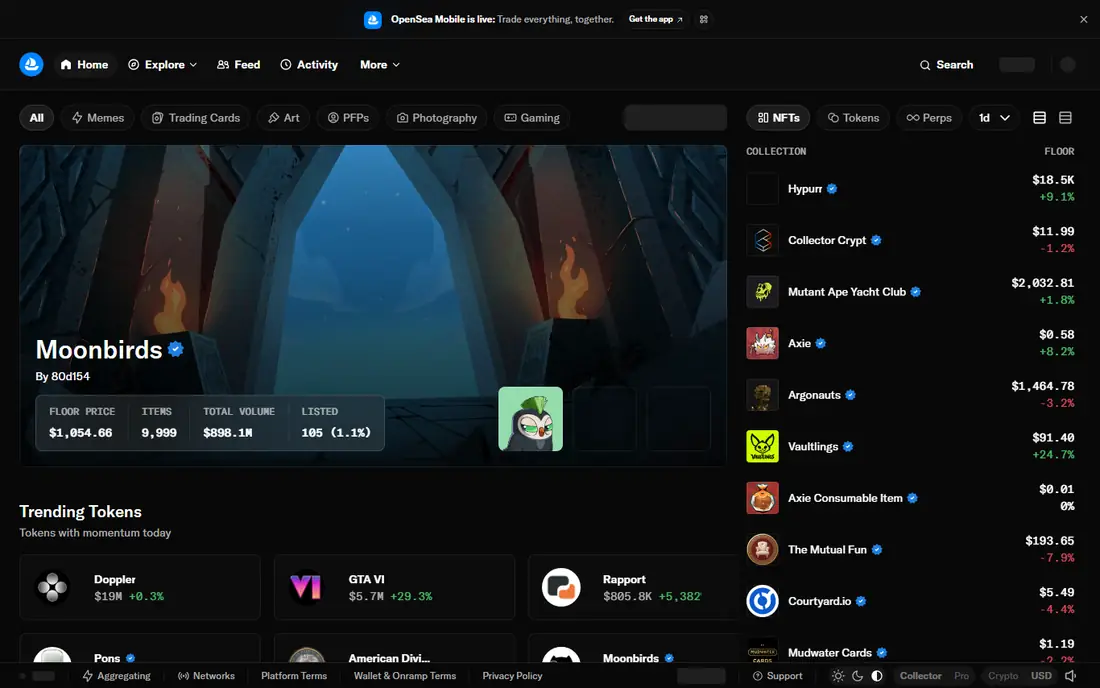Switch to dark theme moon icon
The image size is (1100, 688).
[857, 676]
